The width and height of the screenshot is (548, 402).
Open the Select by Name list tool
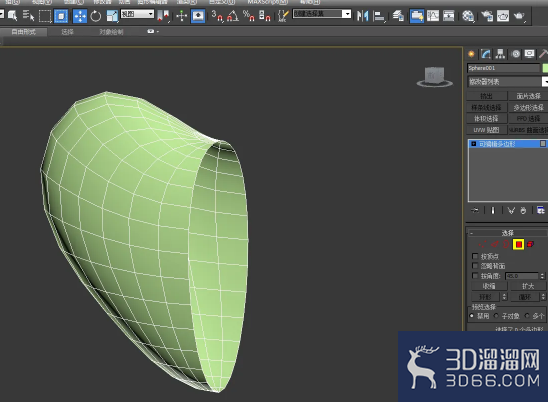point(28,16)
